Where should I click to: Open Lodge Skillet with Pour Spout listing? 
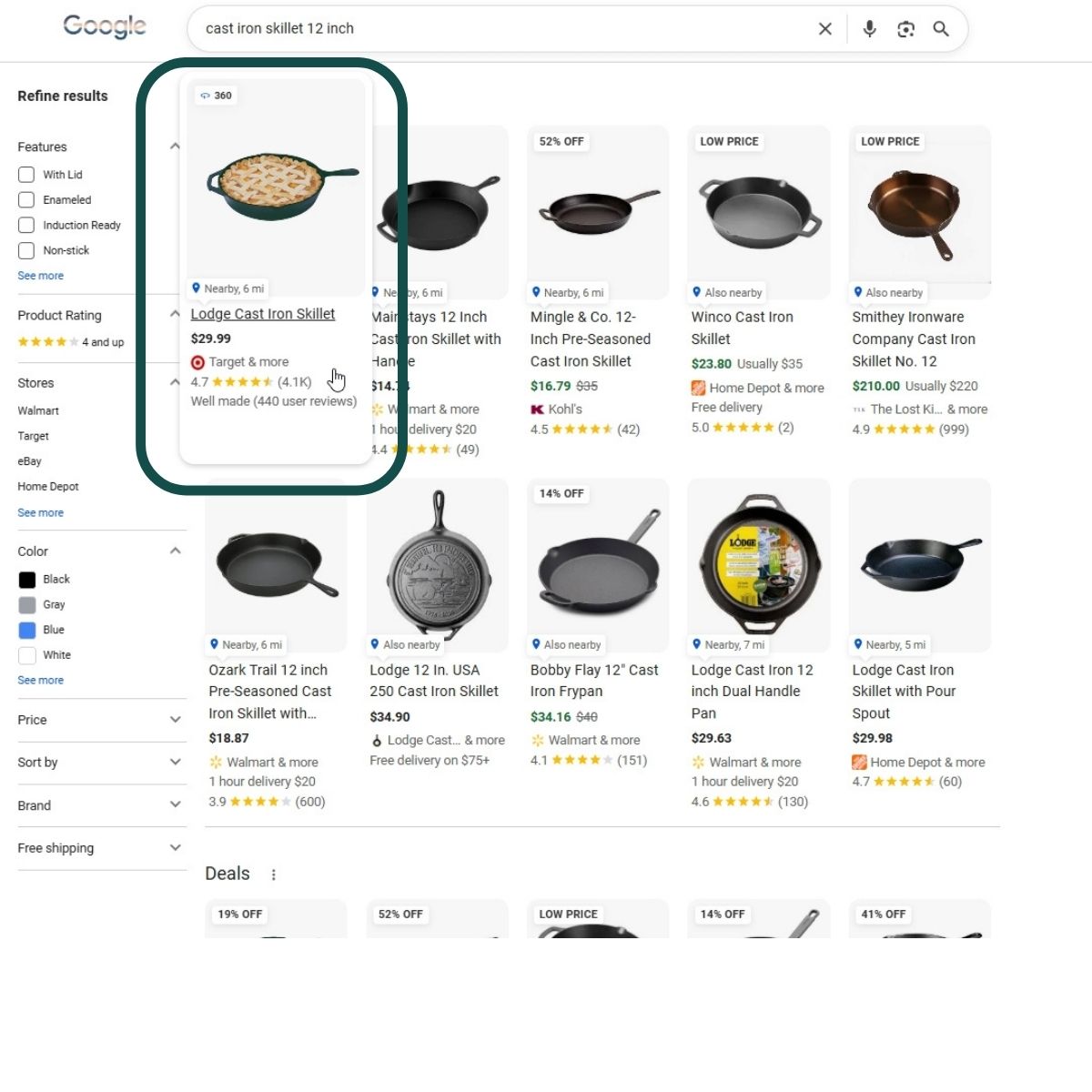(x=904, y=692)
